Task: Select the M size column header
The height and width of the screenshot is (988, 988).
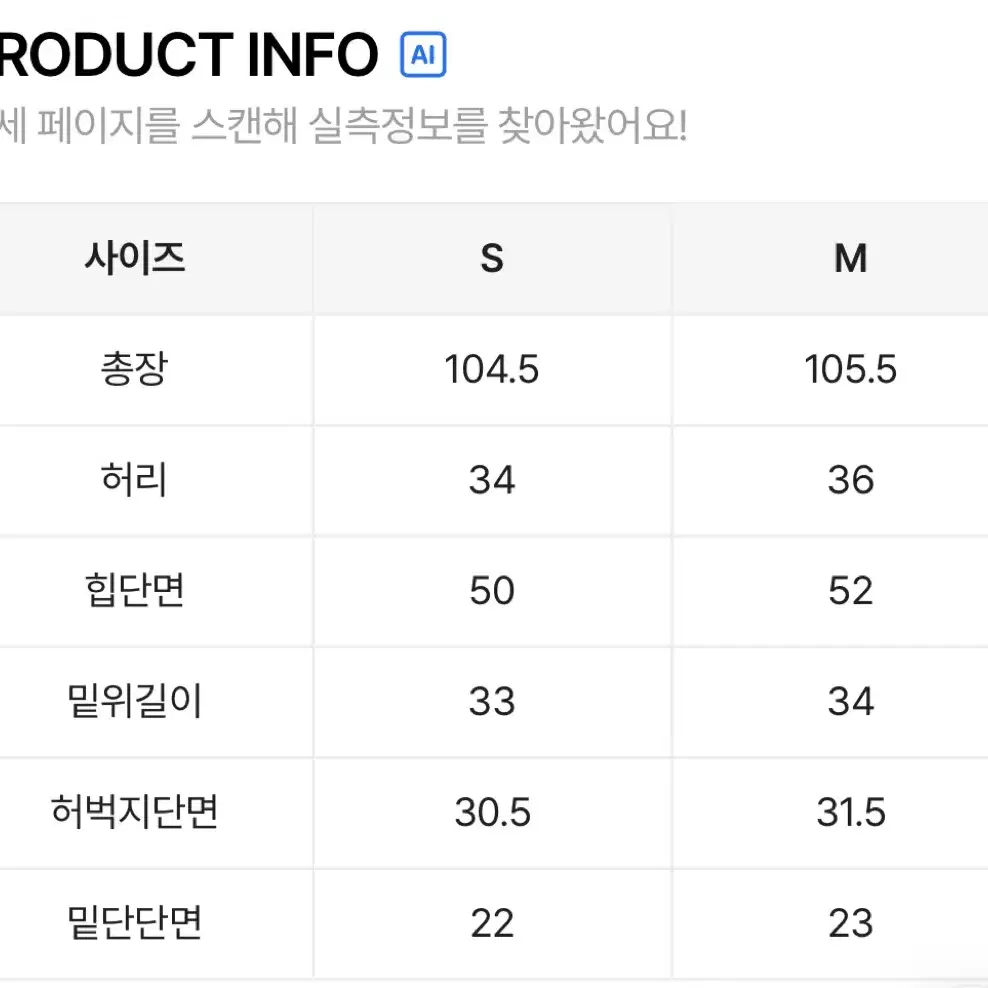Action: (851, 258)
